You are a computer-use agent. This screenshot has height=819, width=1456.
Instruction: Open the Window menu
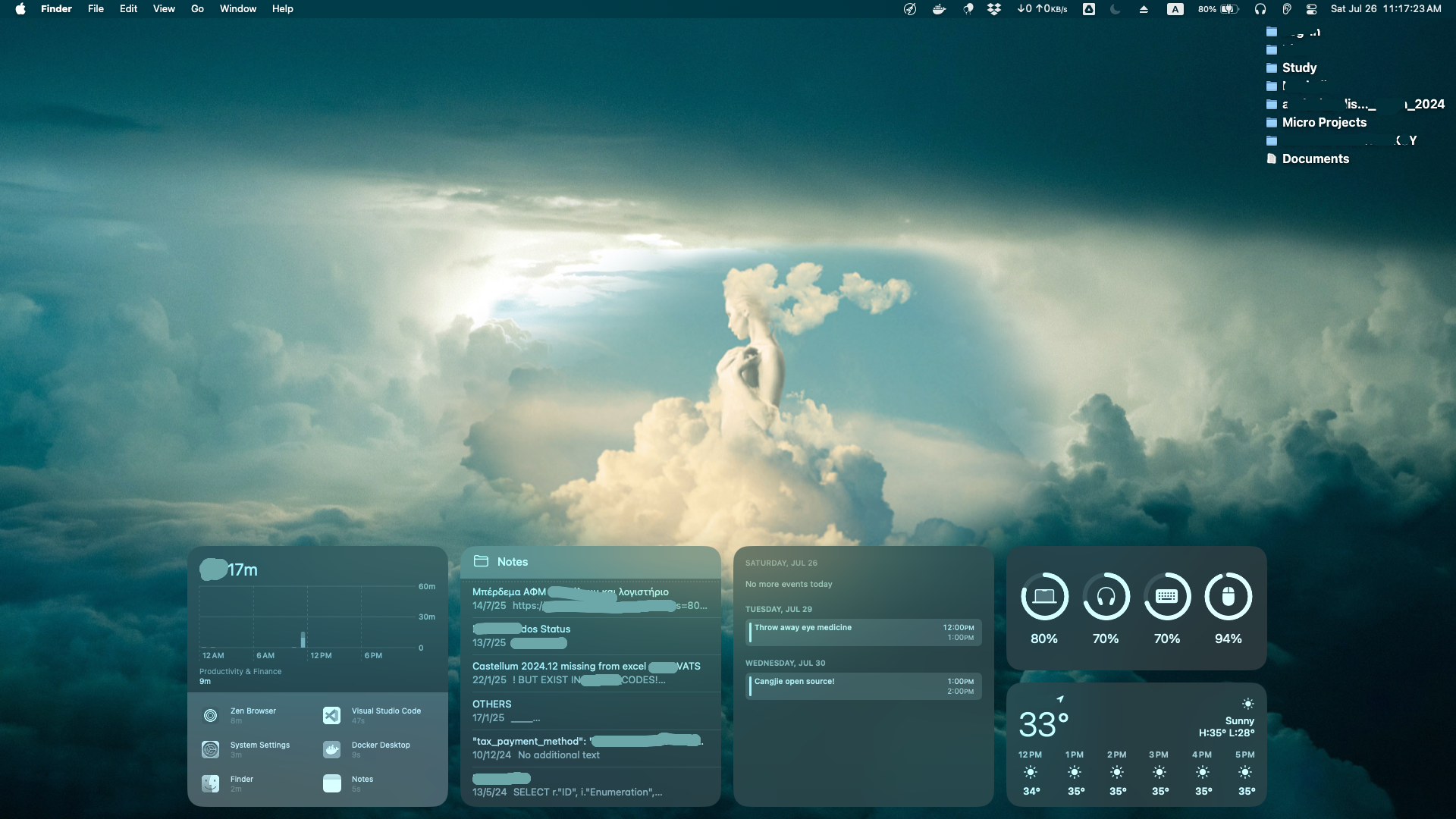[238, 9]
